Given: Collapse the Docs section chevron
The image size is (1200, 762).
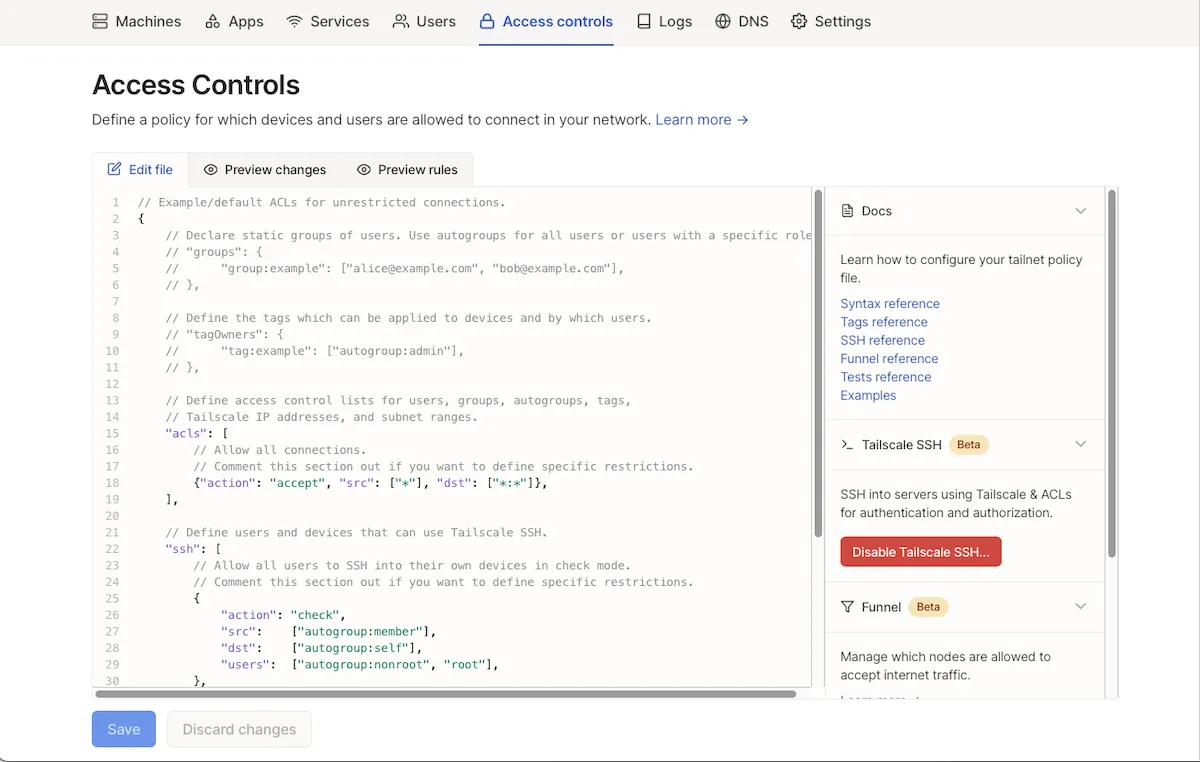Looking at the screenshot, I should [x=1080, y=211].
